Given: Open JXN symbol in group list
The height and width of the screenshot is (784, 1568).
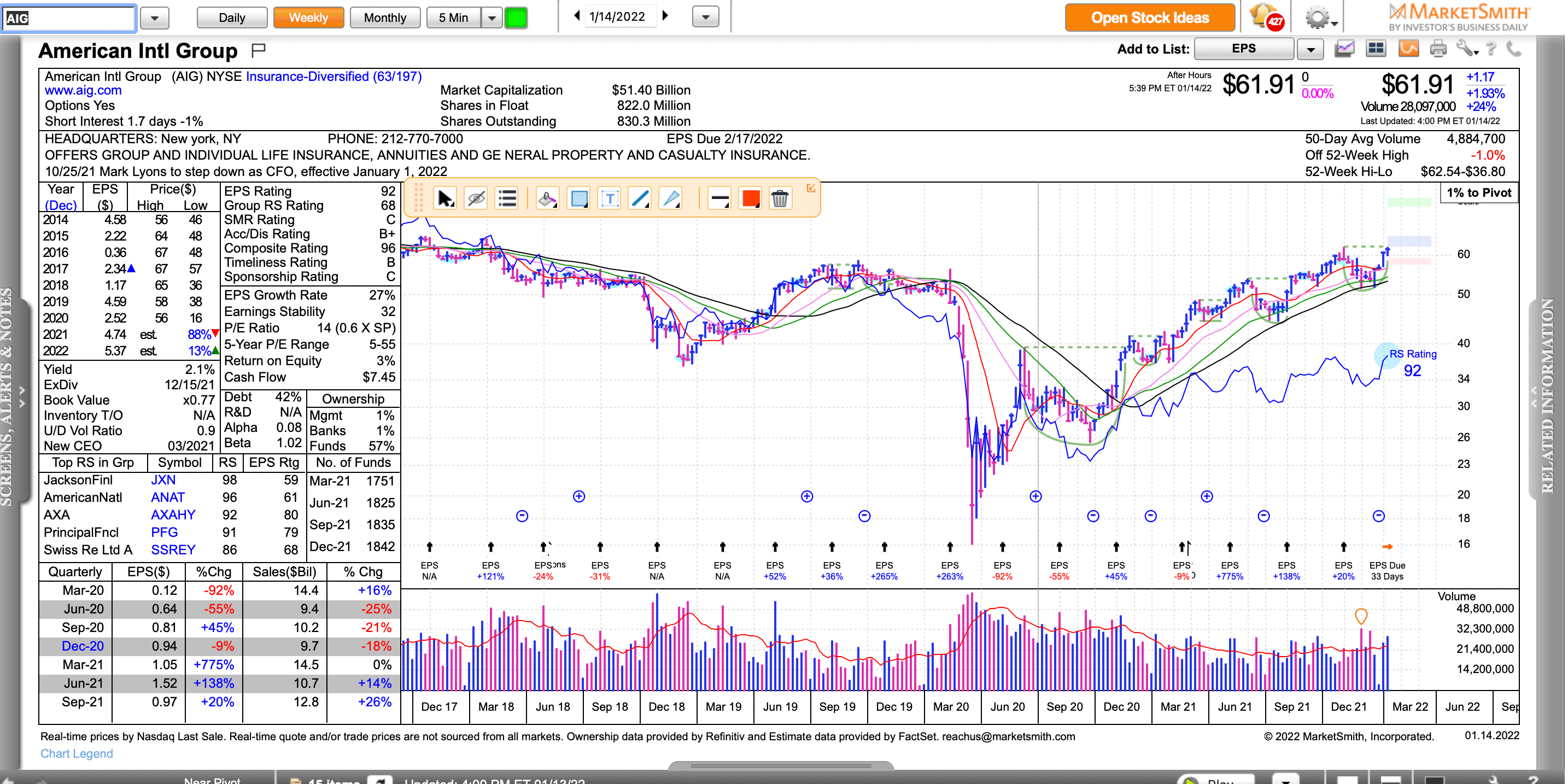Looking at the screenshot, I should (x=163, y=479).
